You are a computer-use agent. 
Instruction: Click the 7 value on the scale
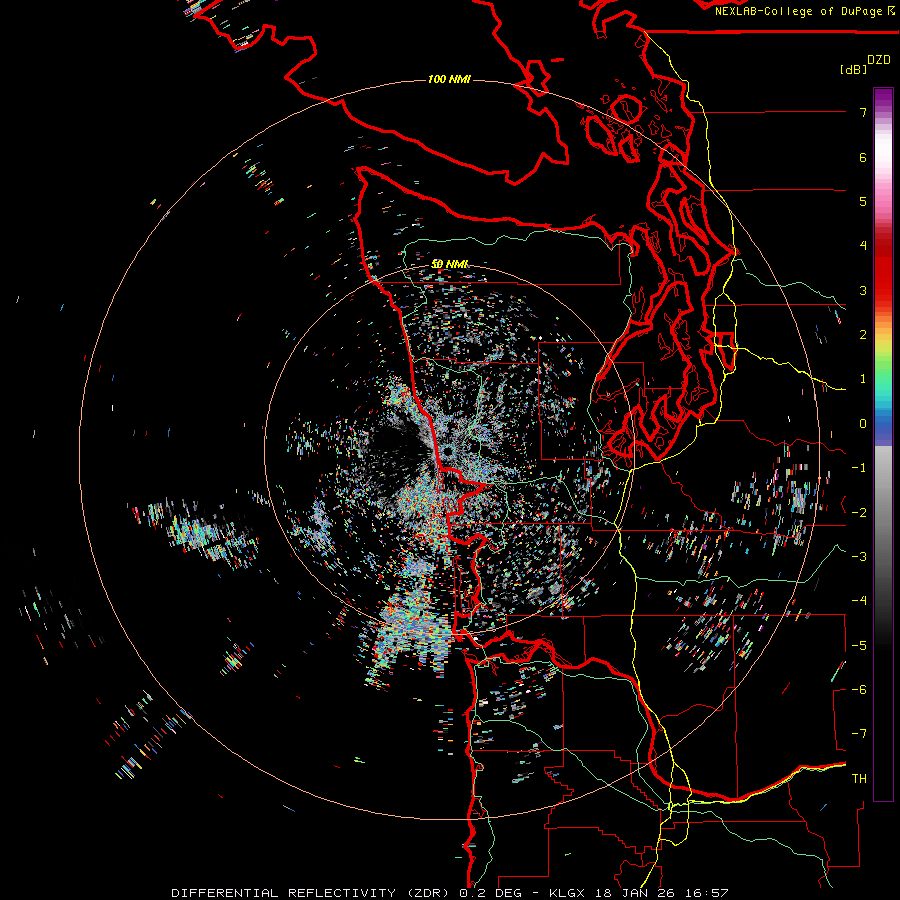click(x=863, y=112)
